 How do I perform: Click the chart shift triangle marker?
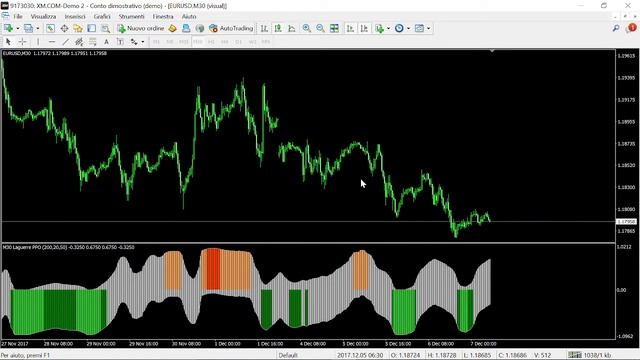[x=492, y=51]
